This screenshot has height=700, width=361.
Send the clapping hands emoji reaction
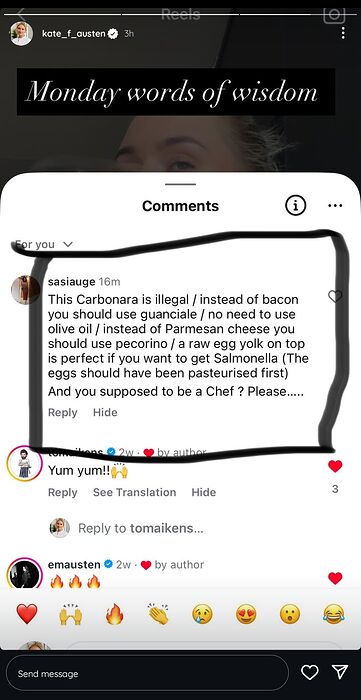[x=158, y=614]
